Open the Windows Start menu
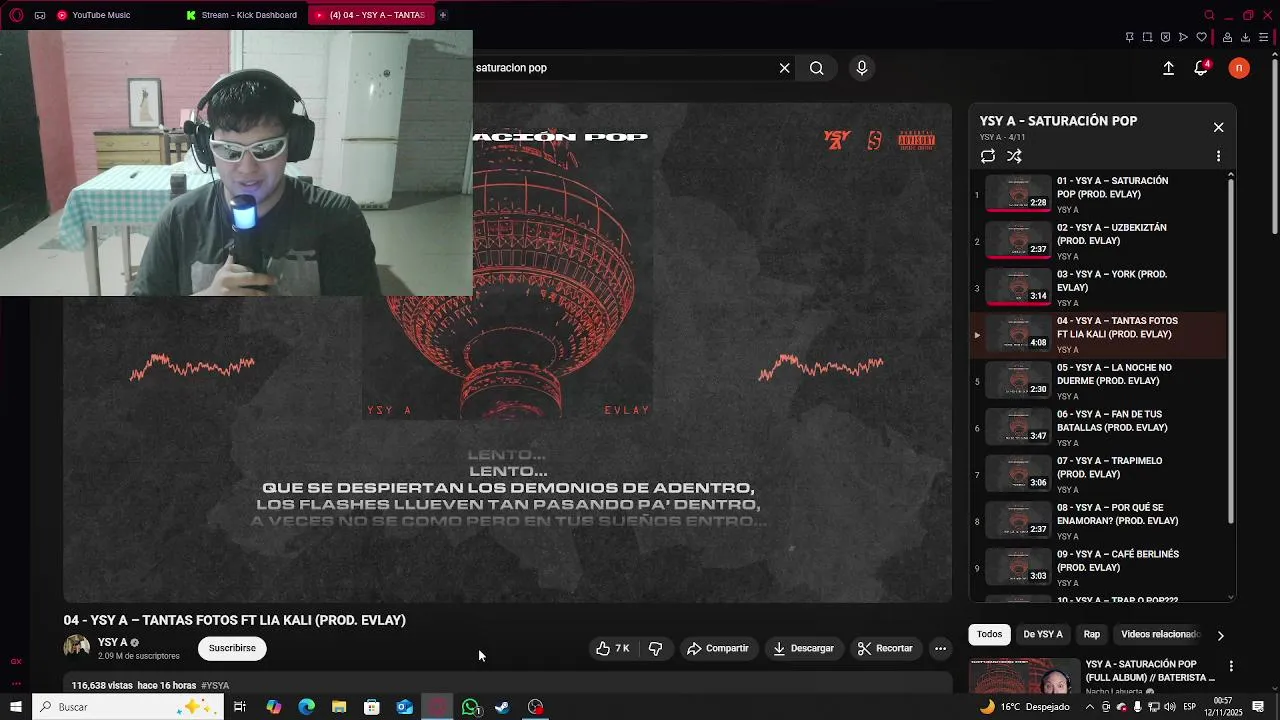Viewport: 1280px width, 720px height. [x=15, y=707]
